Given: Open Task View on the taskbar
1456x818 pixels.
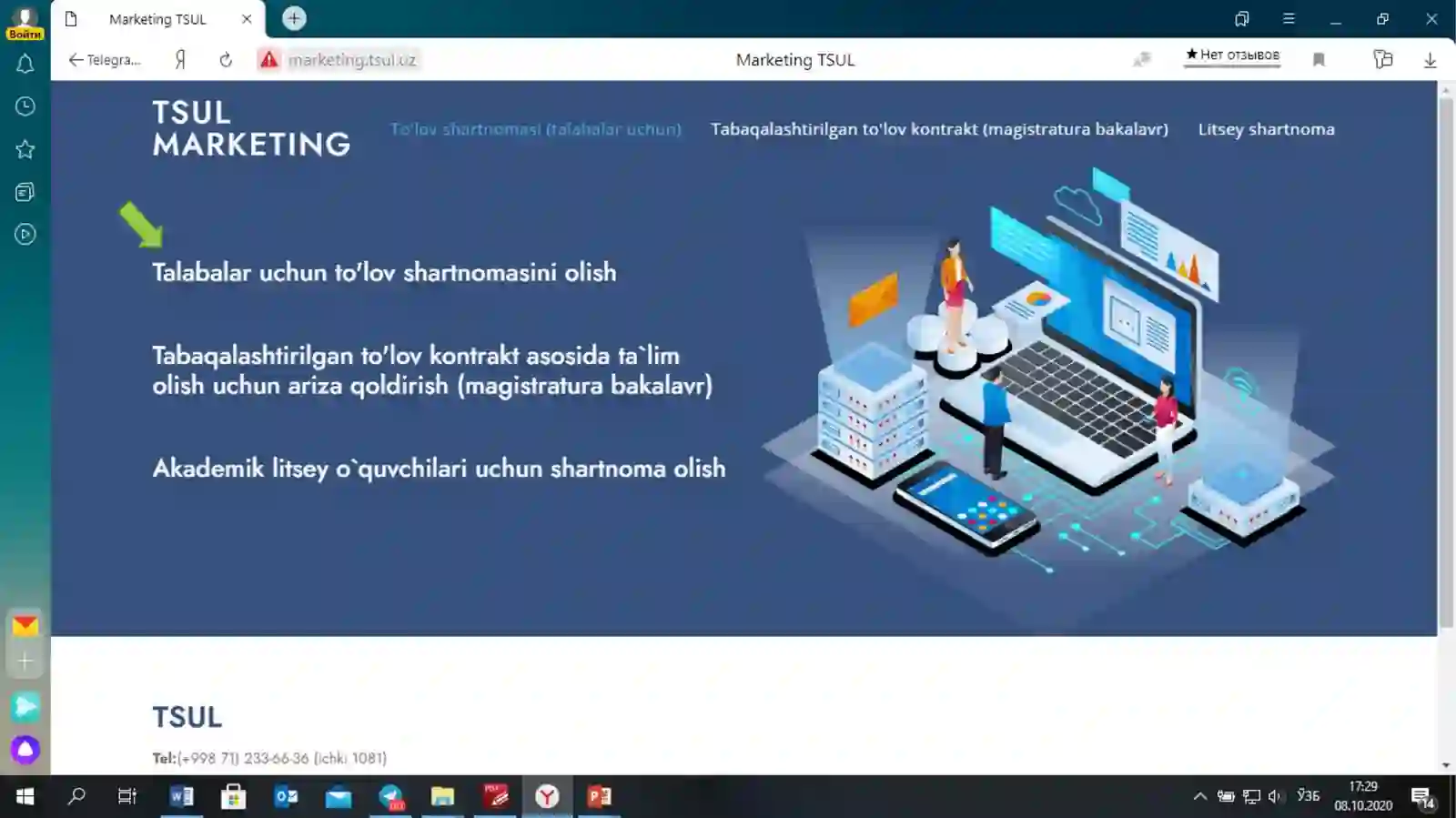Looking at the screenshot, I should coord(127,797).
